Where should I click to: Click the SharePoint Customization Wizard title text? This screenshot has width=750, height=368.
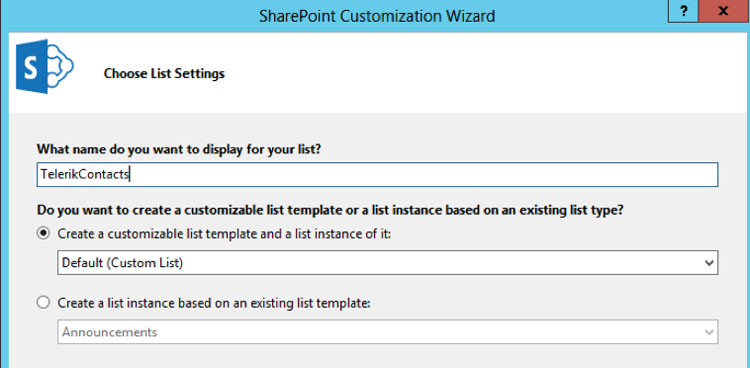coord(377,15)
